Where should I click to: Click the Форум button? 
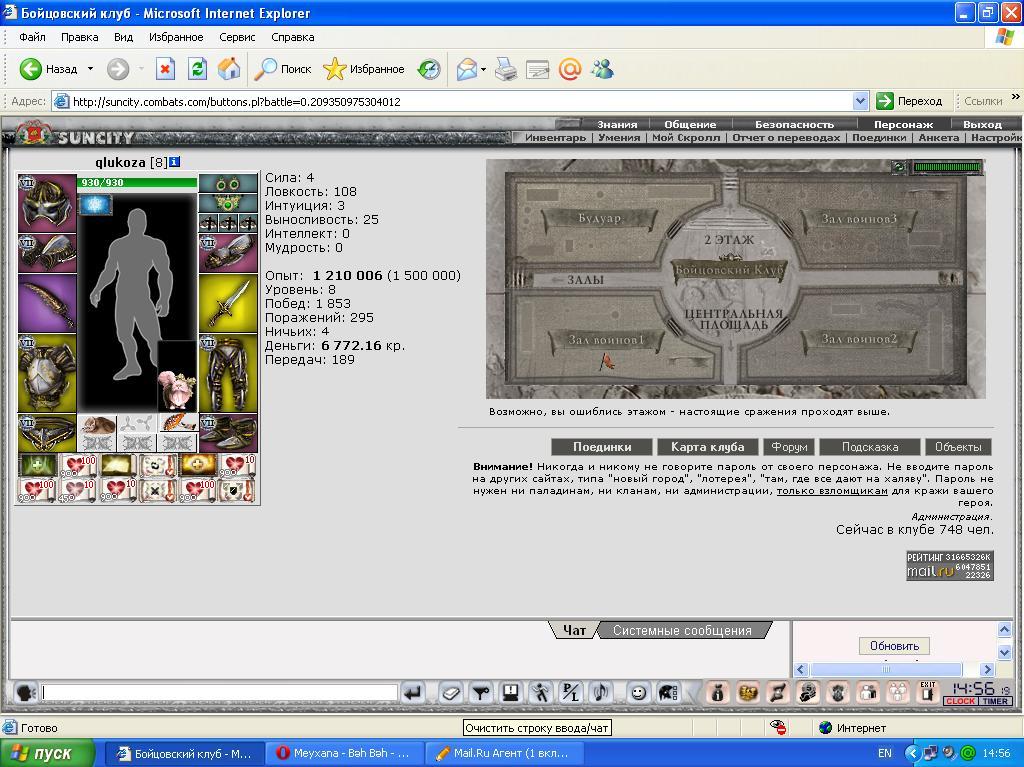point(789,447)
